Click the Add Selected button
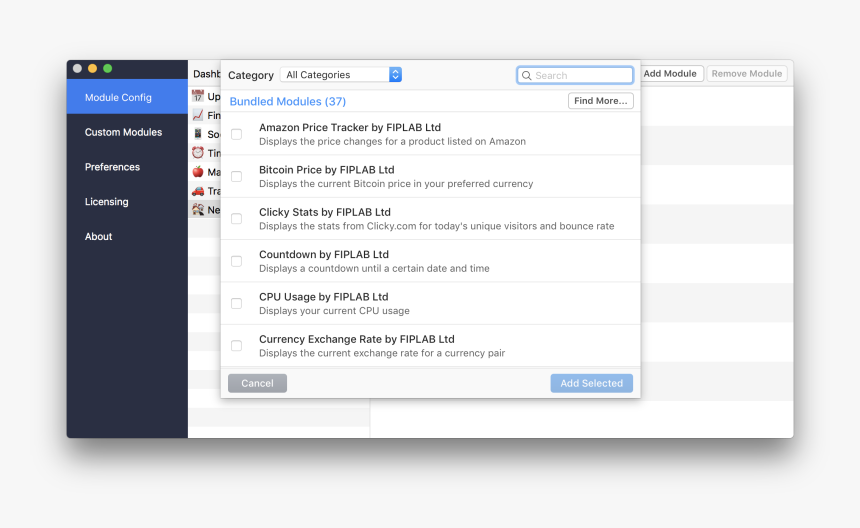Image resolution: width=860 pixels, height=528 pixels. click(x=591, y=383)
